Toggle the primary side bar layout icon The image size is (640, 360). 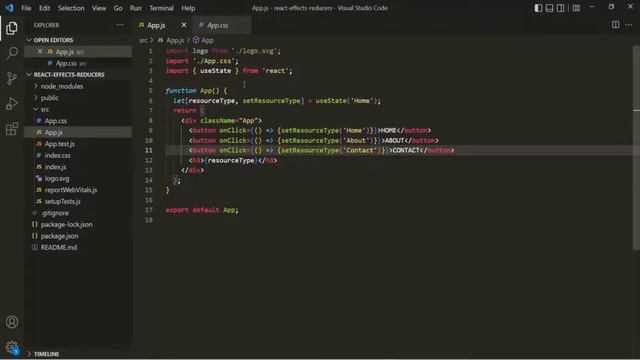(x=538, y=8)
